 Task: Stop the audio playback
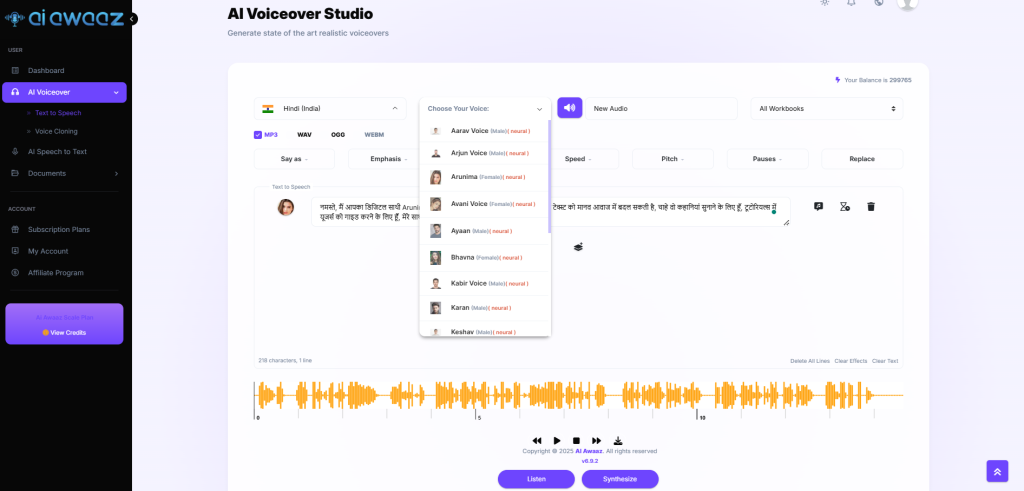coord(576,440)
